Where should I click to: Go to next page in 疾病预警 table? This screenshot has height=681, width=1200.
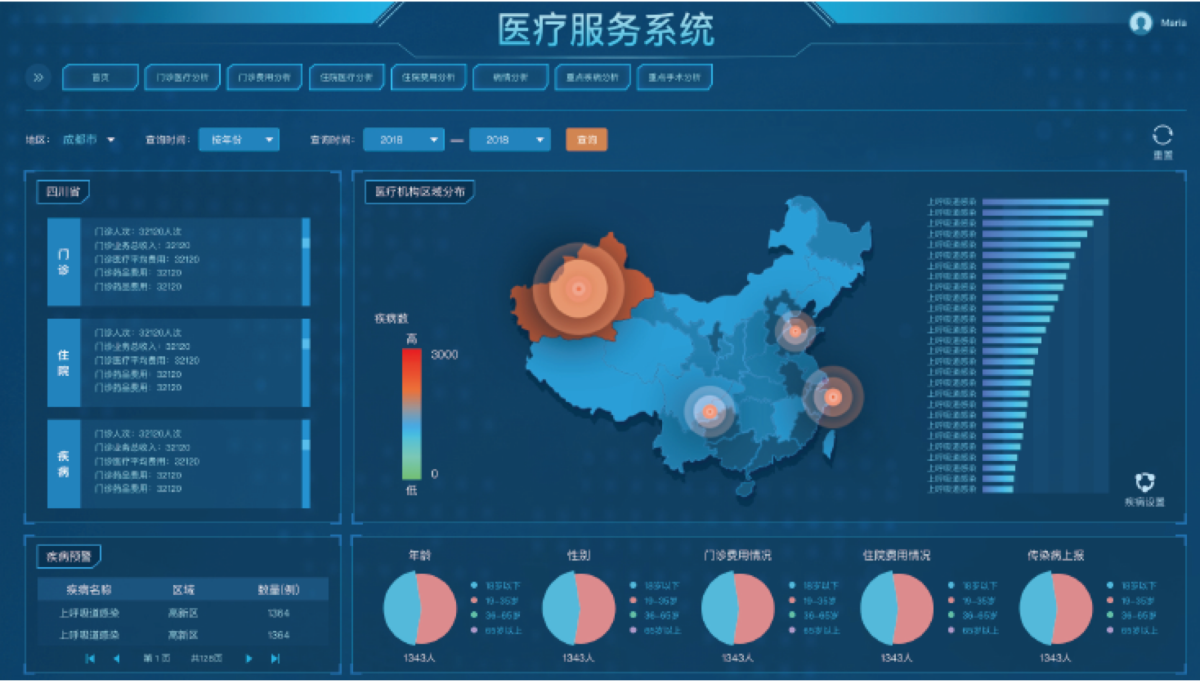(x=249, y=658)
